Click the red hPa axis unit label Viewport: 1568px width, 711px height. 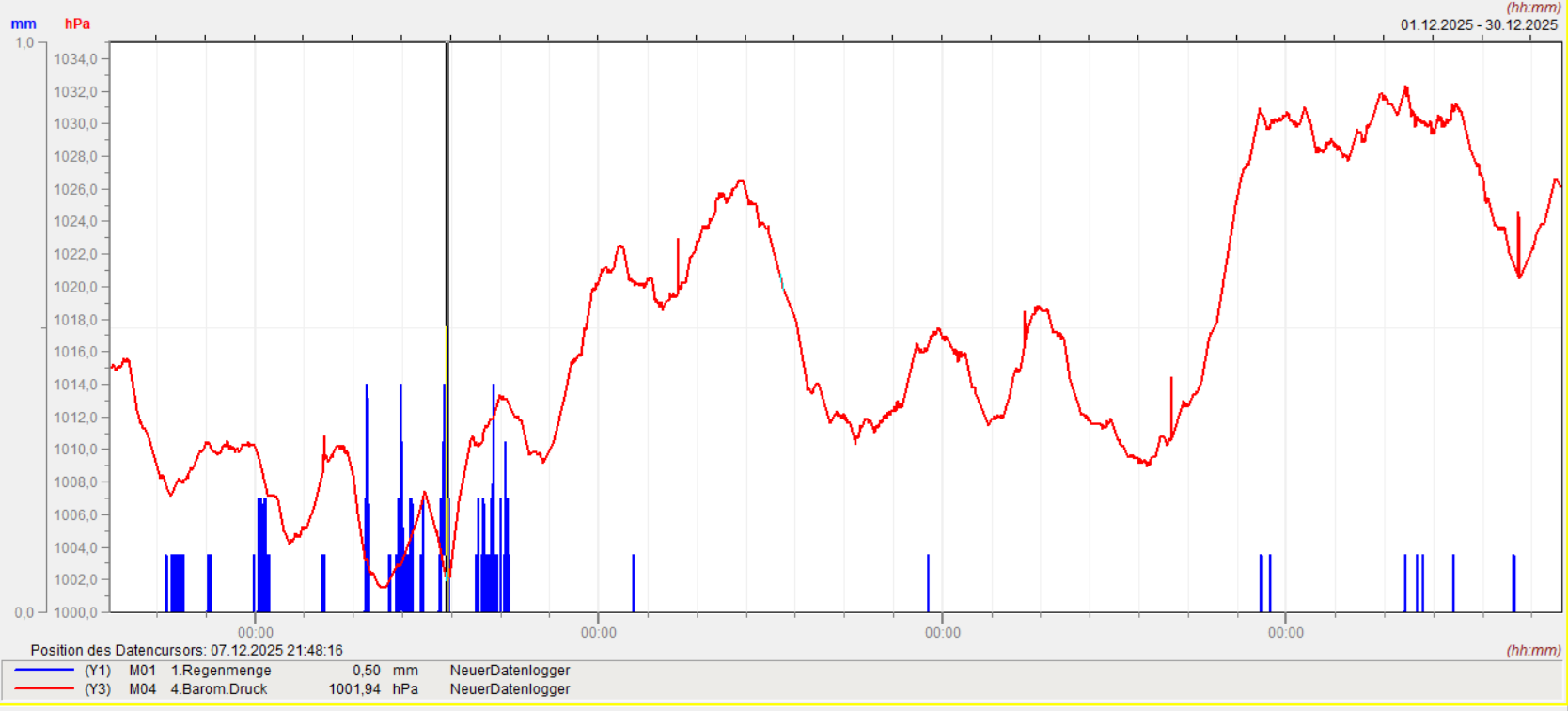point(77,24)
